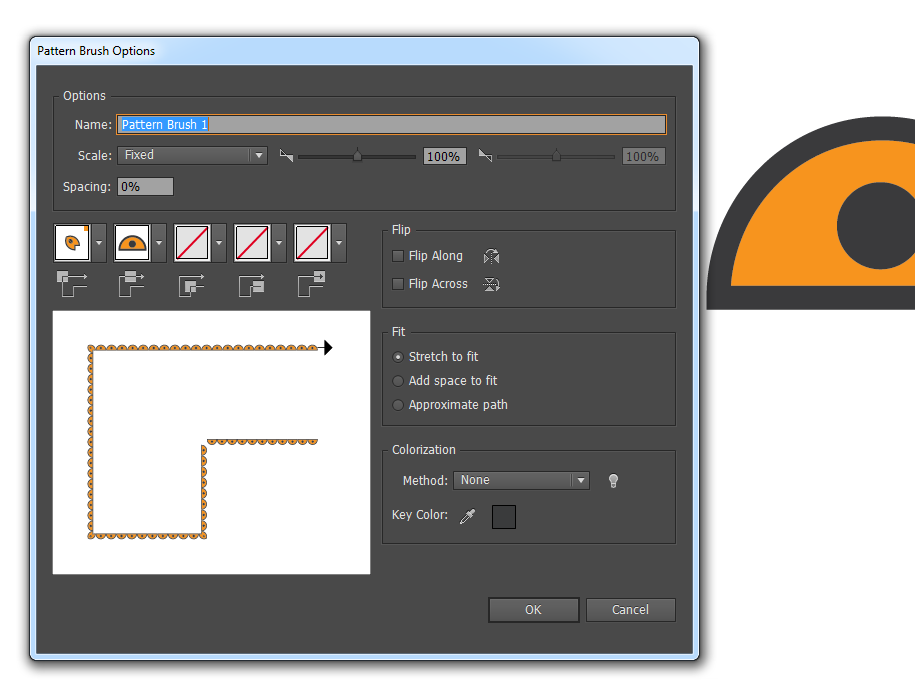This screenshot has height=689, width=915.
Task: Open the Colorization Method dropdown
Action: pos(521,480)
